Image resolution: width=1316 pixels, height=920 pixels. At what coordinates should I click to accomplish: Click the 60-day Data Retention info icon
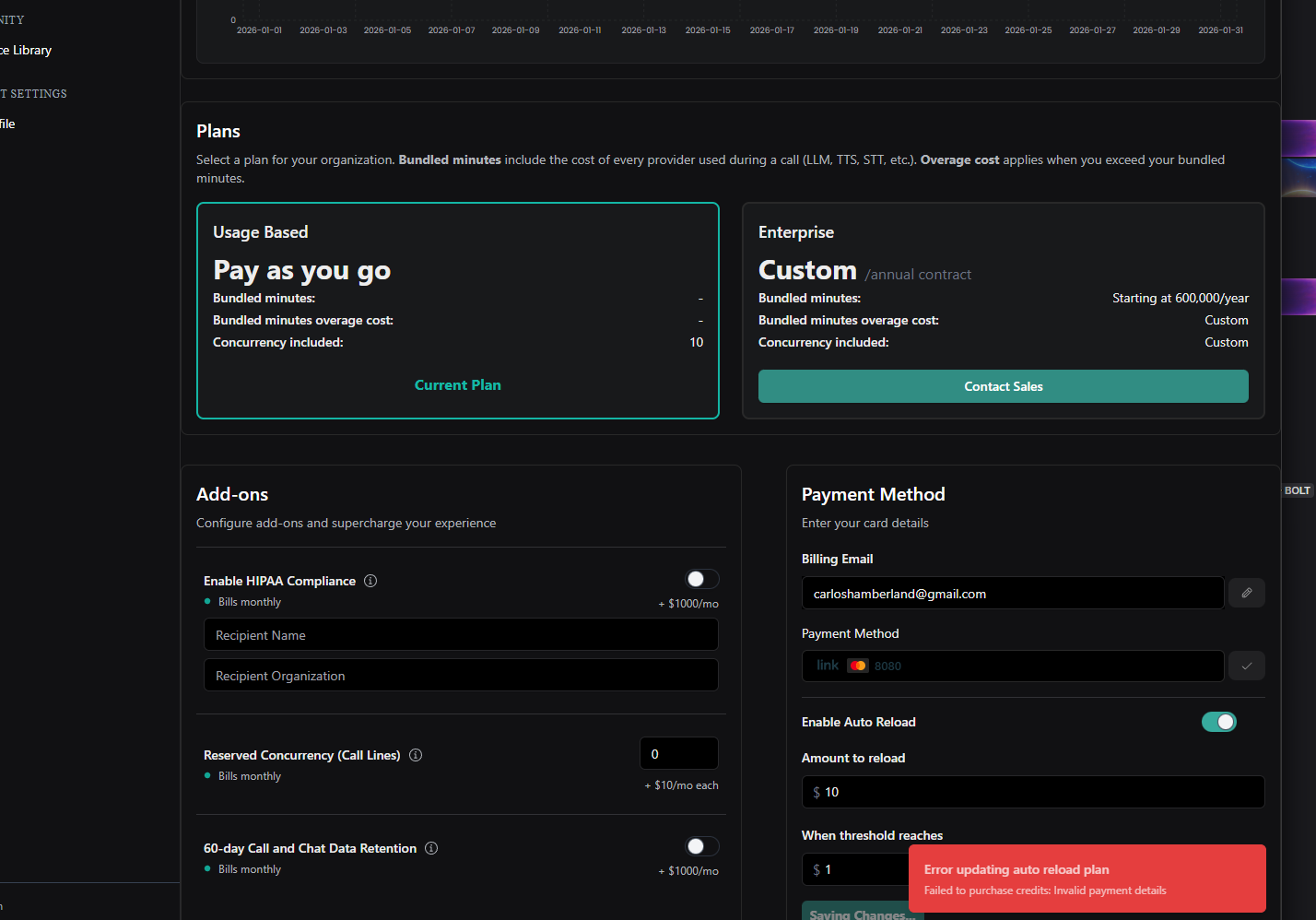431,848
